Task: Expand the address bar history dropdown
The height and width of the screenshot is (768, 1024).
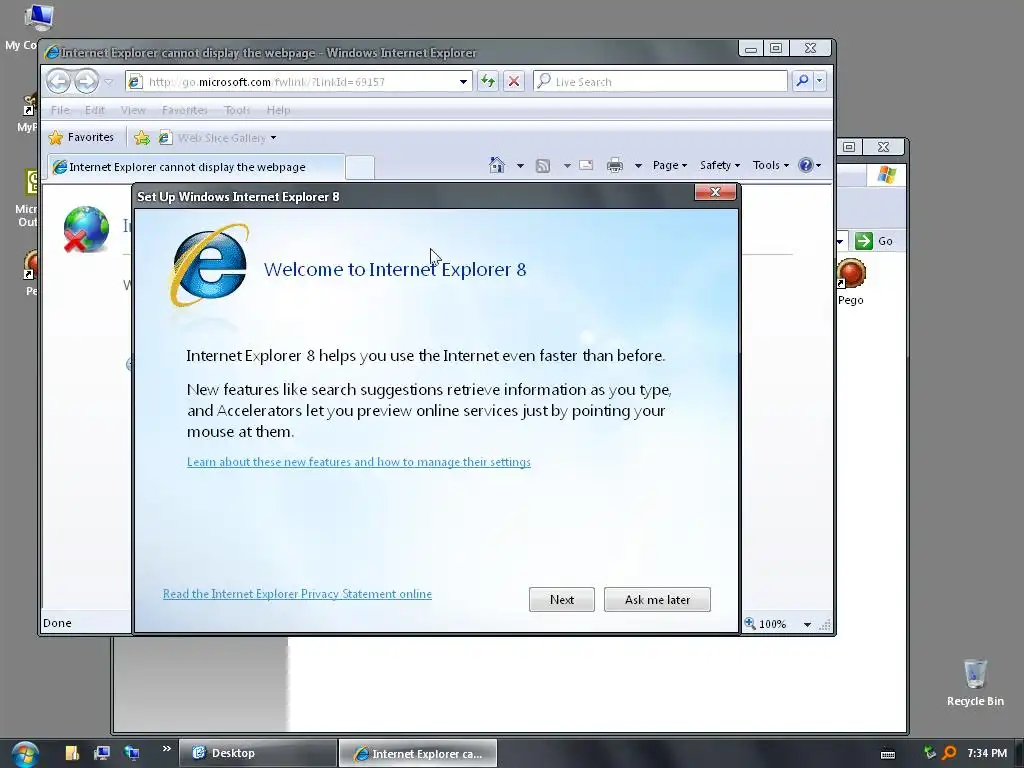Action: (463, 82)
